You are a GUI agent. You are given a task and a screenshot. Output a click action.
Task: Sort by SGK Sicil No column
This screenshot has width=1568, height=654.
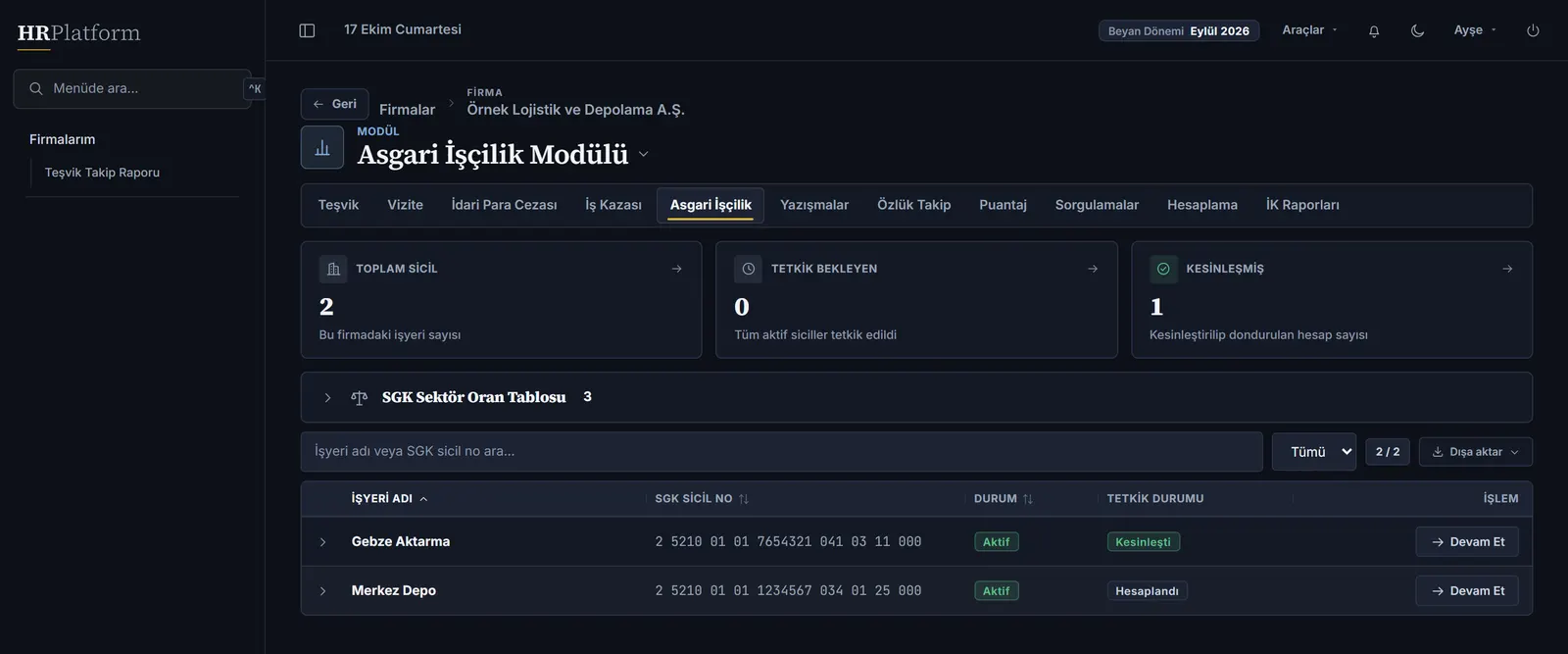[x=702, y=499]
